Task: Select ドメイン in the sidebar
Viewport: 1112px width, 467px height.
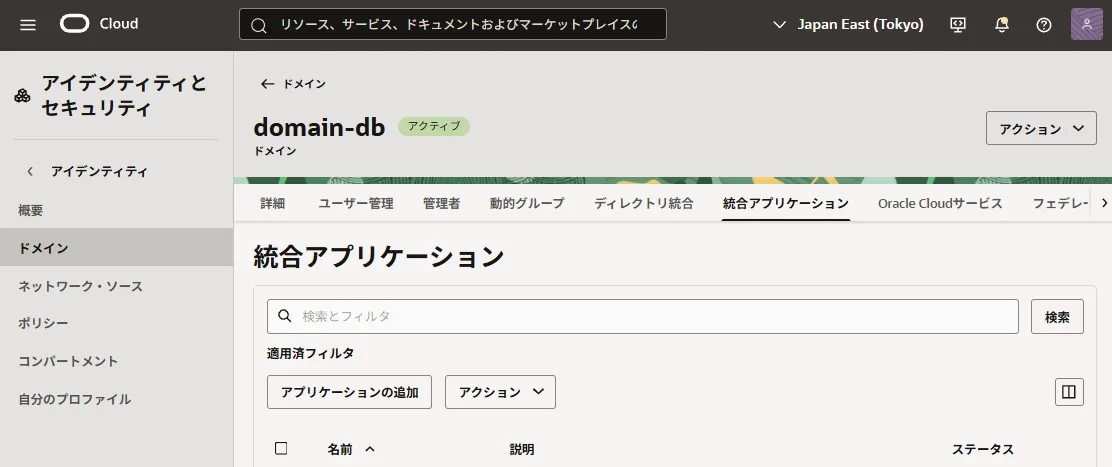Action: [116, 247]
